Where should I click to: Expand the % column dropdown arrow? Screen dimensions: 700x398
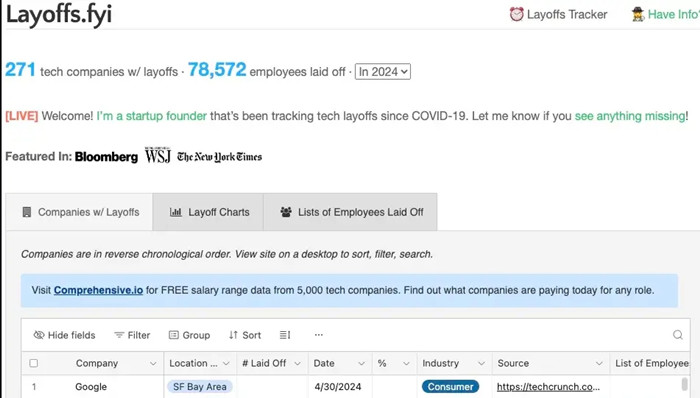coord(406,364)
